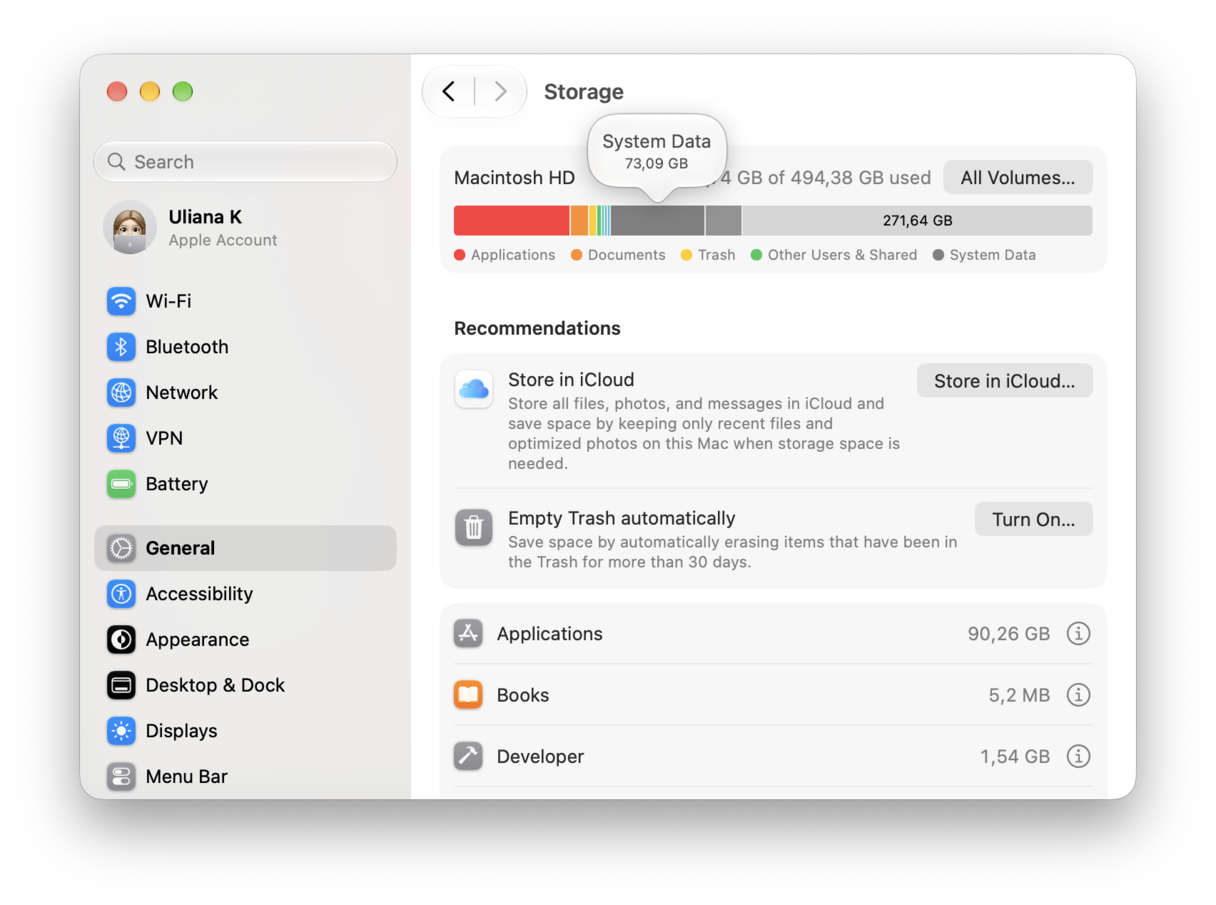Click red Applications segment in storage bar
The image size is (1216, 905).
point(512,221)
